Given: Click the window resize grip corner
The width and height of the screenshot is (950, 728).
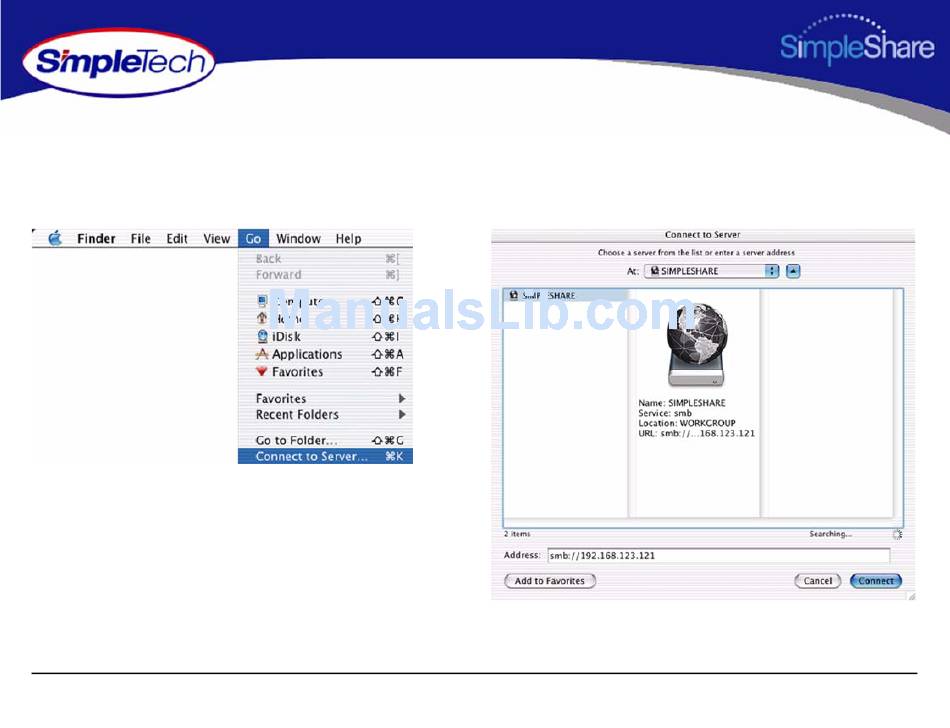Looking at the screenshot, I should coord(911,597).
